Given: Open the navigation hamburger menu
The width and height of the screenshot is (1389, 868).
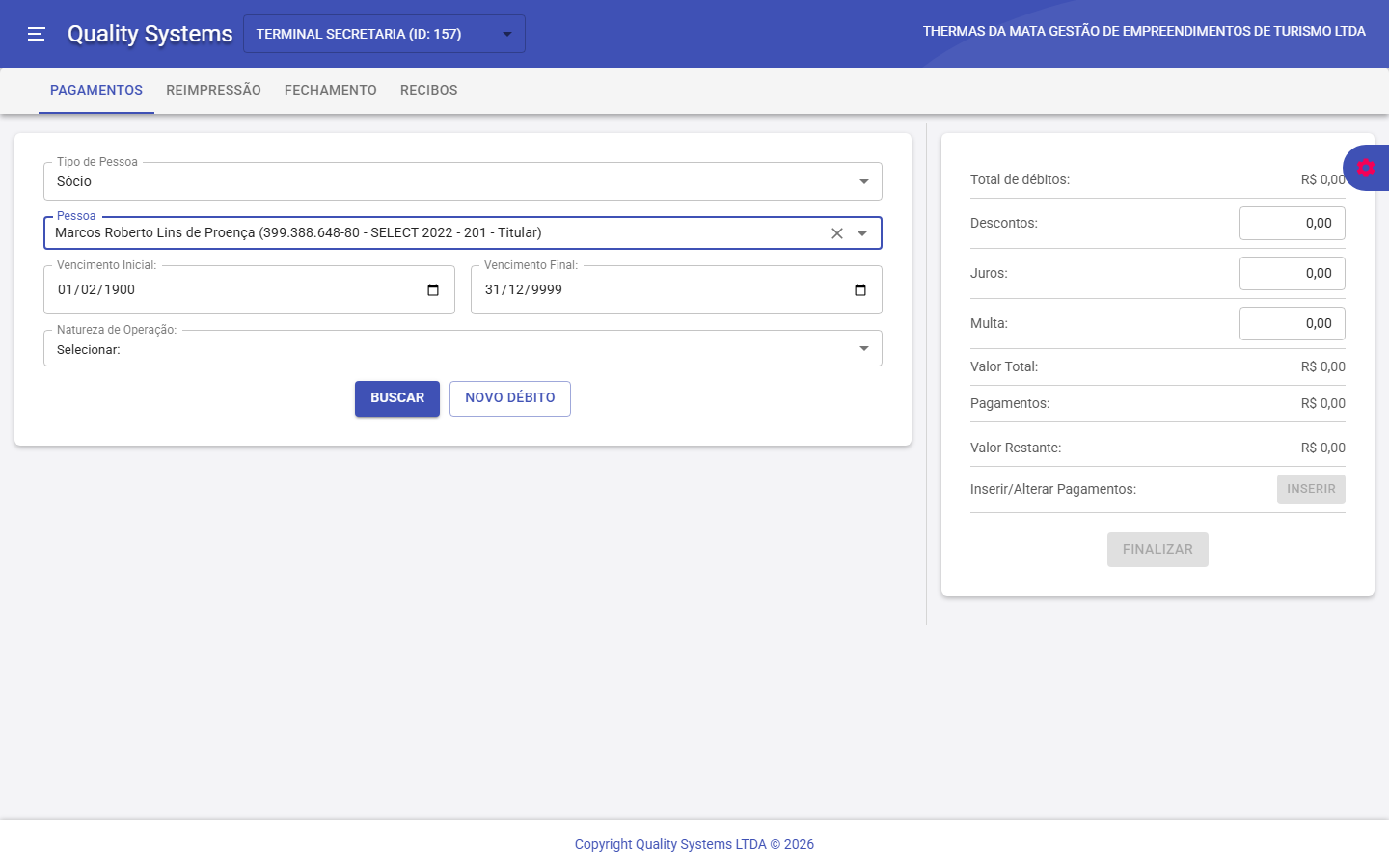Looking at the screenshot, I should [x=36, y=33].
